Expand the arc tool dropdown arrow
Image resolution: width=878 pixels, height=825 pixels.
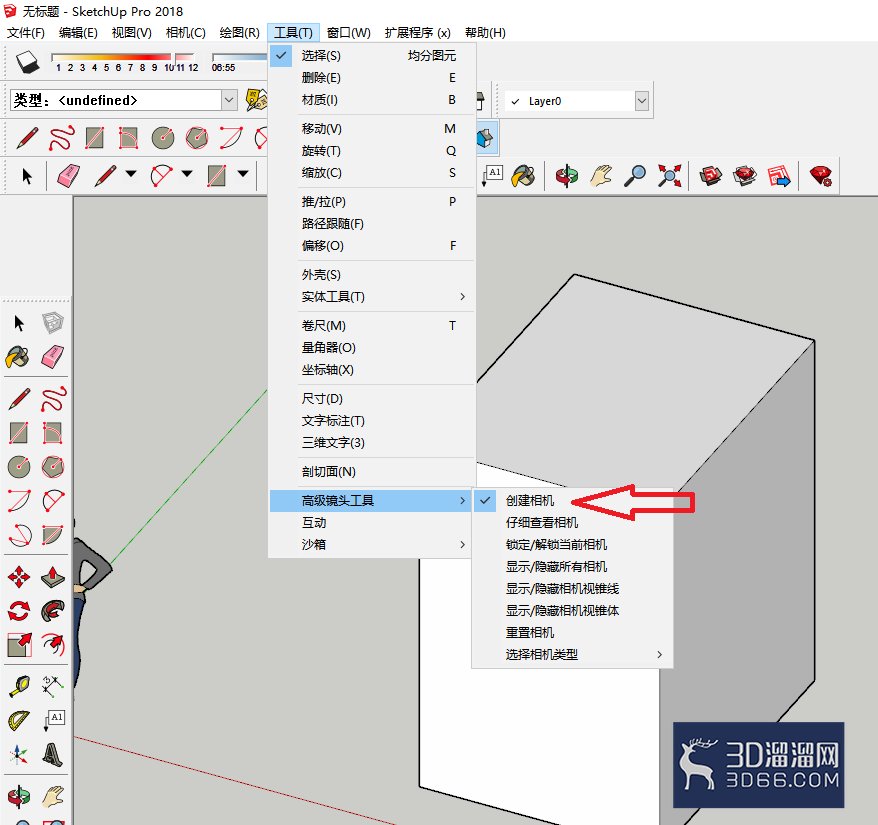click(x=187, y=174)
